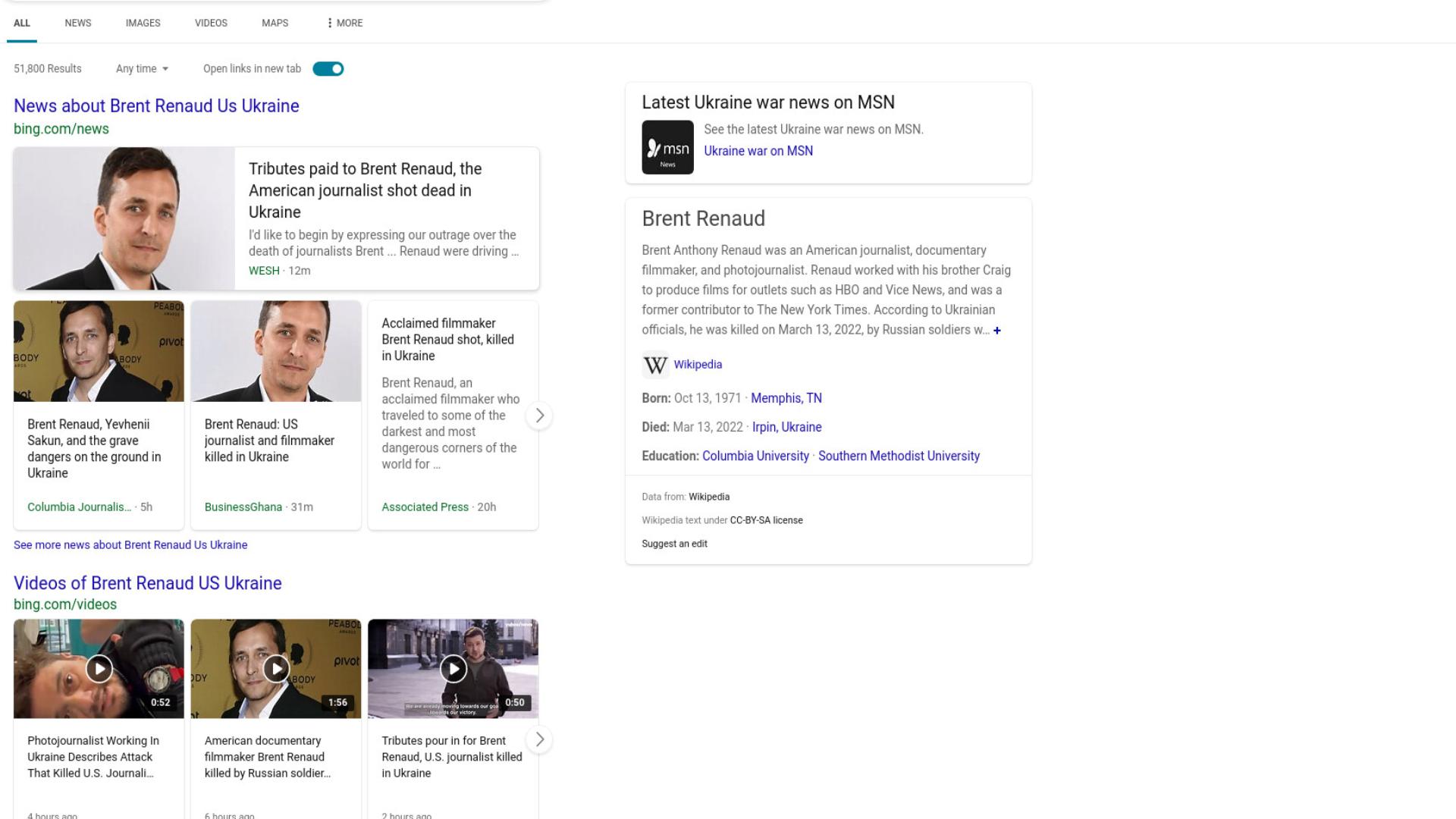Open the MORE menu with dots

pos(345,23)
